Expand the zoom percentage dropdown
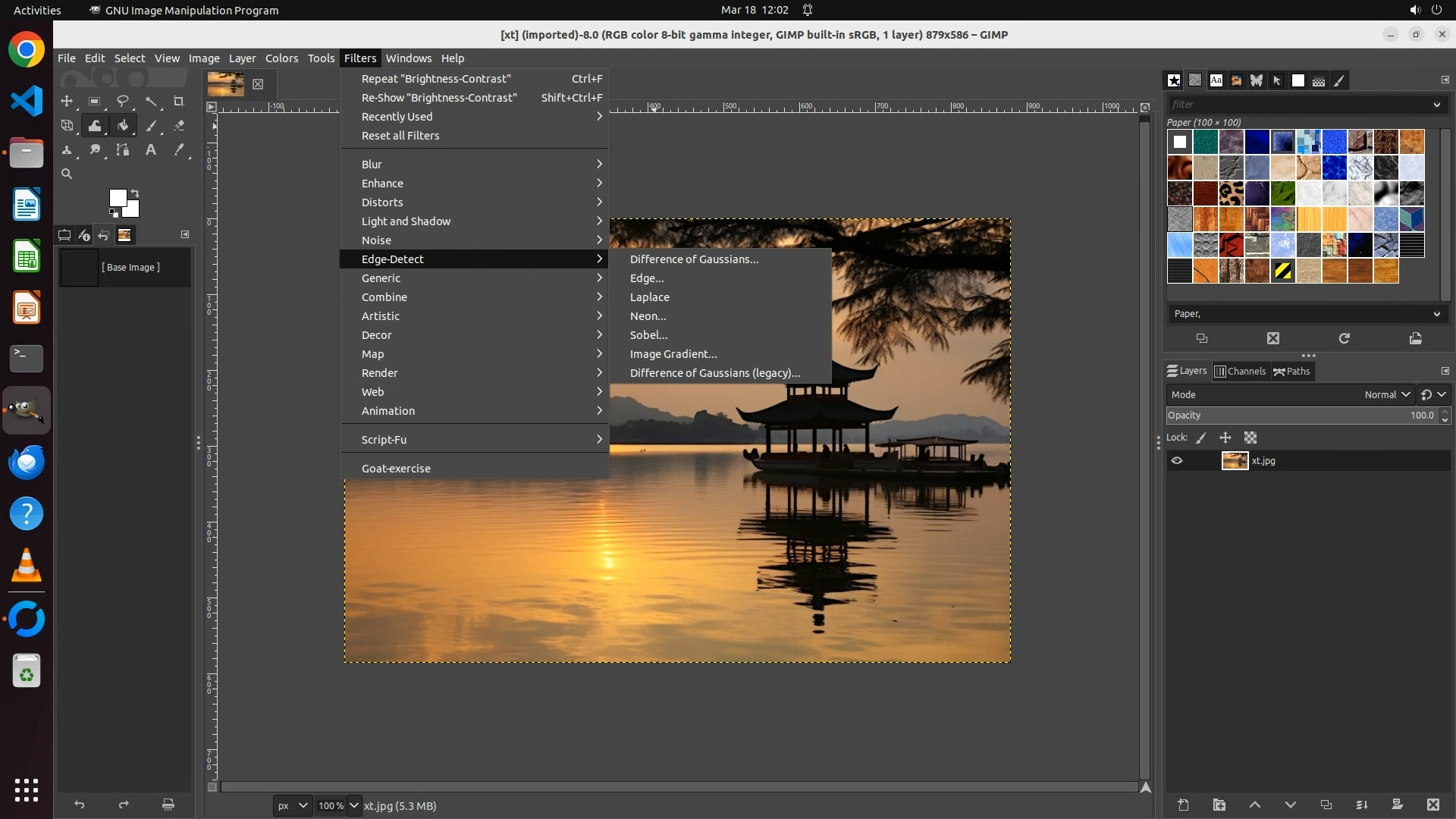The height and width of the screenshot is (819, 1456). 353,806
